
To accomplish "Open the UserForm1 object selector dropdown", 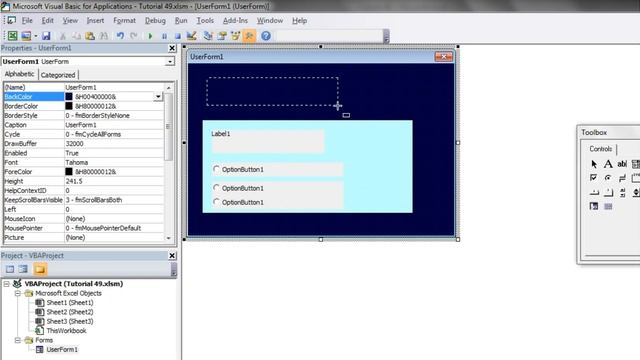I will 170,62.
